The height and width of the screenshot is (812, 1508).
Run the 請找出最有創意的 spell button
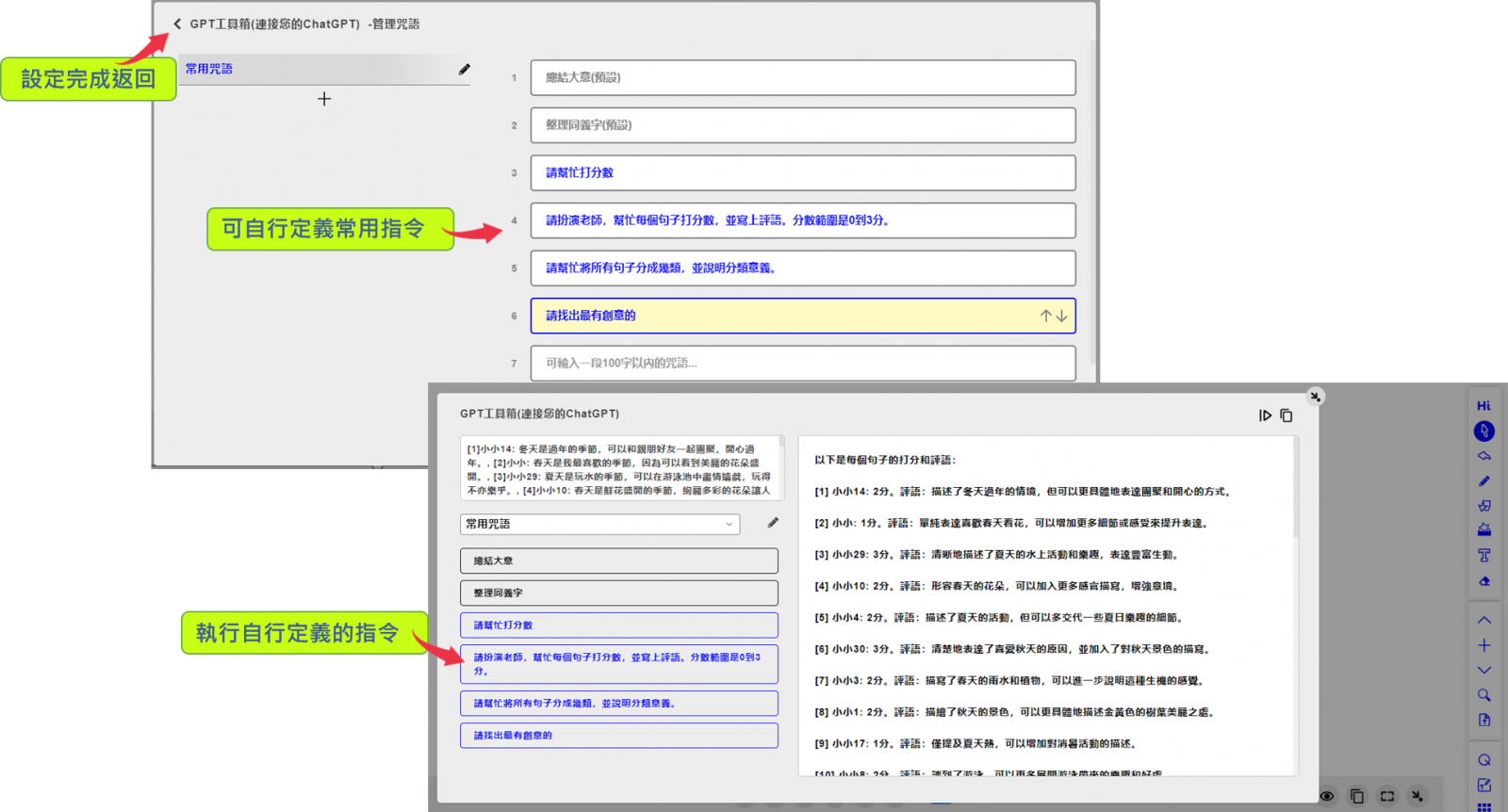(619, 735)
